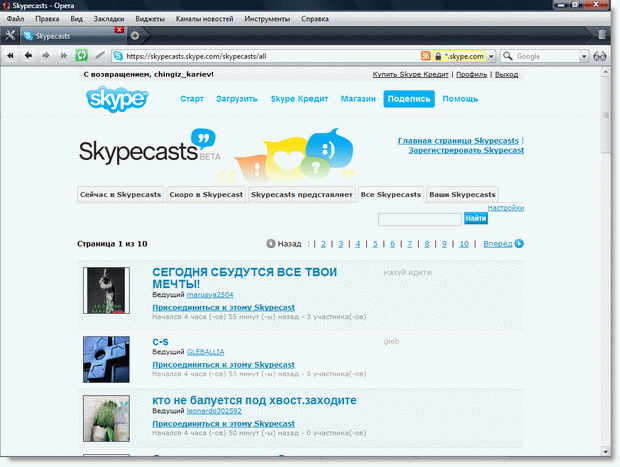The width and height of the screenshot is (620, 467).
Task: Expand the address bar dropdown
Action: pyautogui.click(x=491, y=57)
